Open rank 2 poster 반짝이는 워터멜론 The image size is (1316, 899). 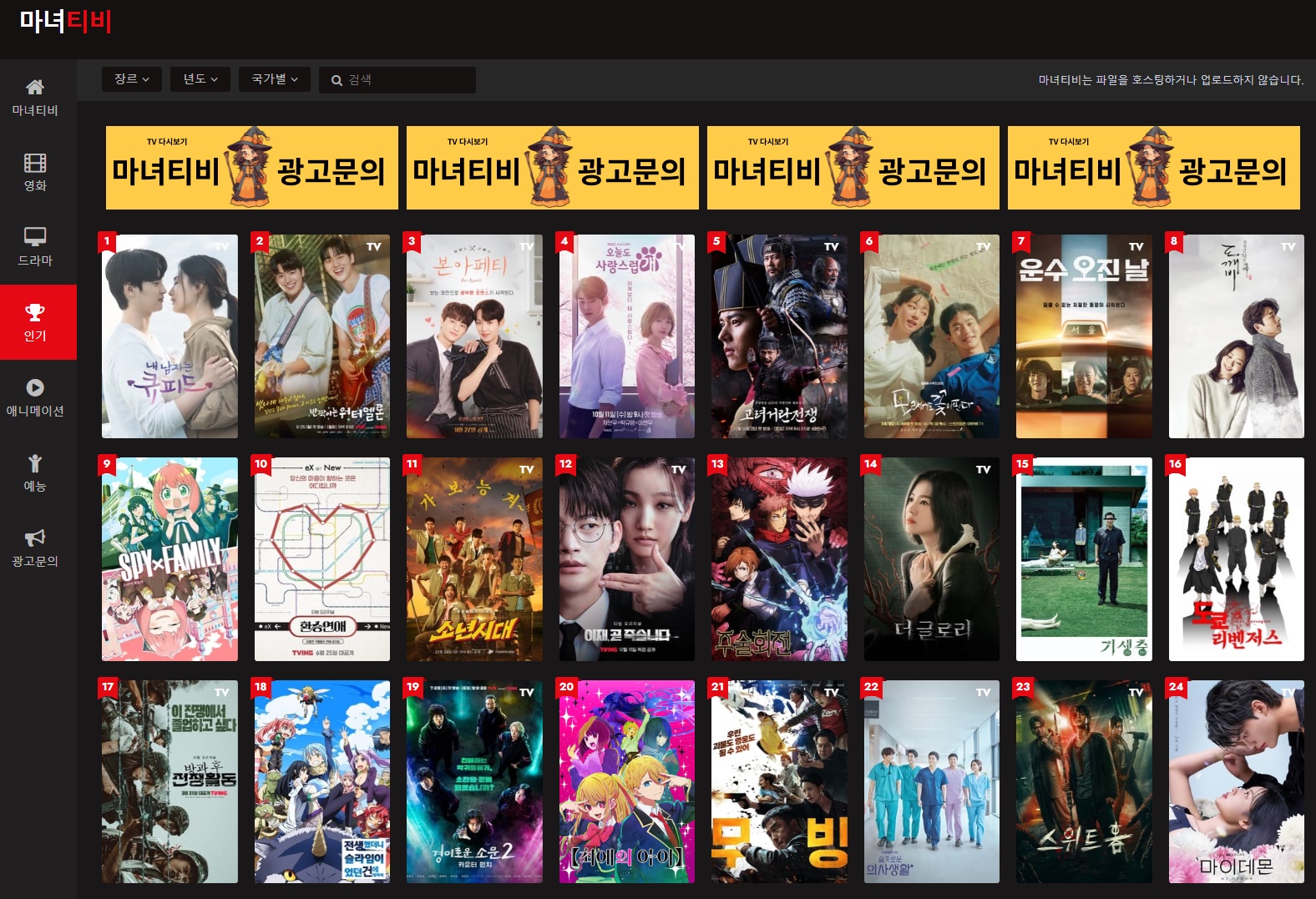pyautogui.click(x=322, y=336)
